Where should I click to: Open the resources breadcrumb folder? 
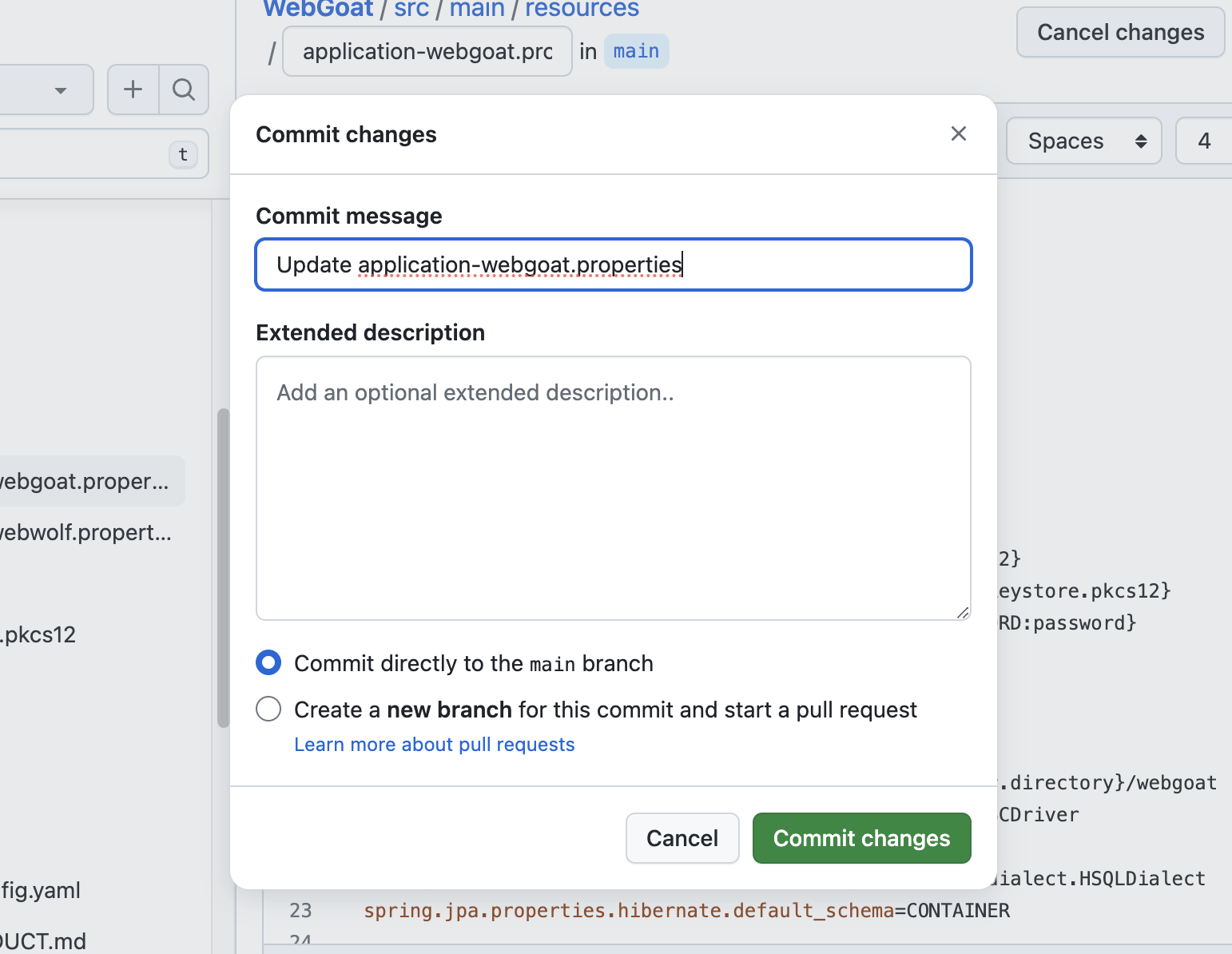(x=582, y=9)
